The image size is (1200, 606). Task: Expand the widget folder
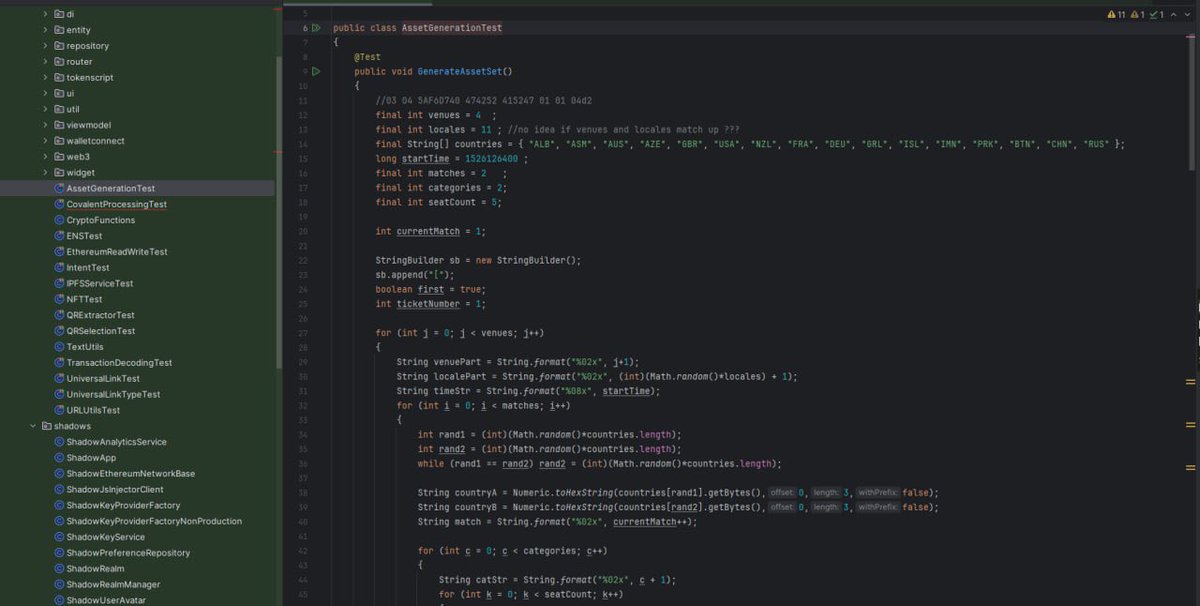45,172
